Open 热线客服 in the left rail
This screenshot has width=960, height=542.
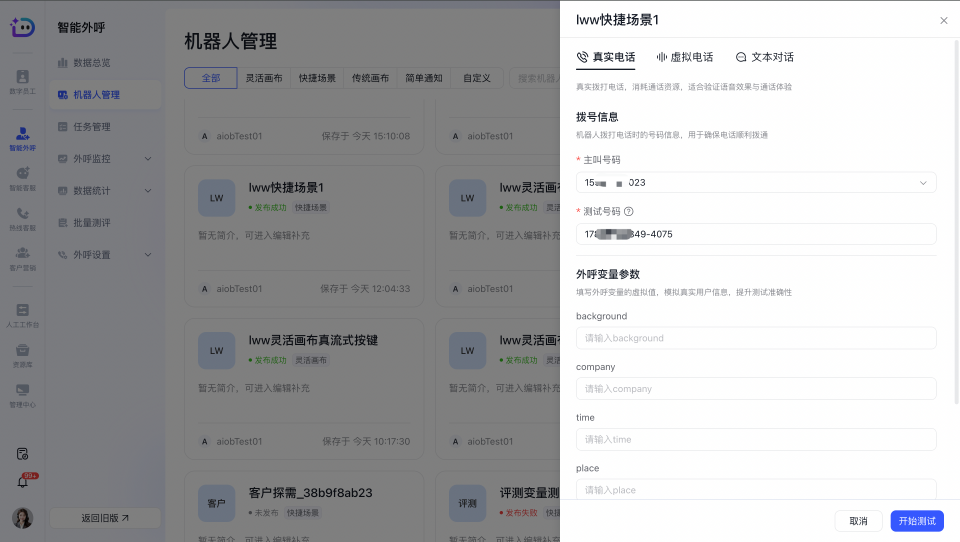click(x=22, y=219)
